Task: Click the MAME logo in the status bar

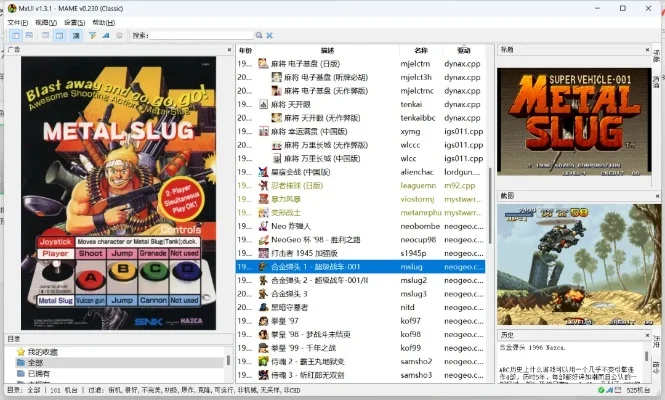Action: 609,390
